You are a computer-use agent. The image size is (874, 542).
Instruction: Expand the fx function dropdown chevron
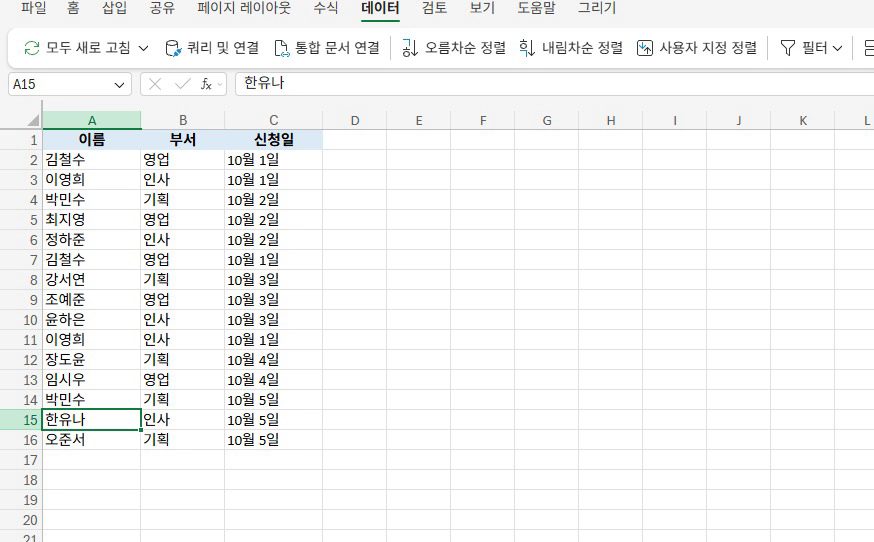click(x=220, y=85)
